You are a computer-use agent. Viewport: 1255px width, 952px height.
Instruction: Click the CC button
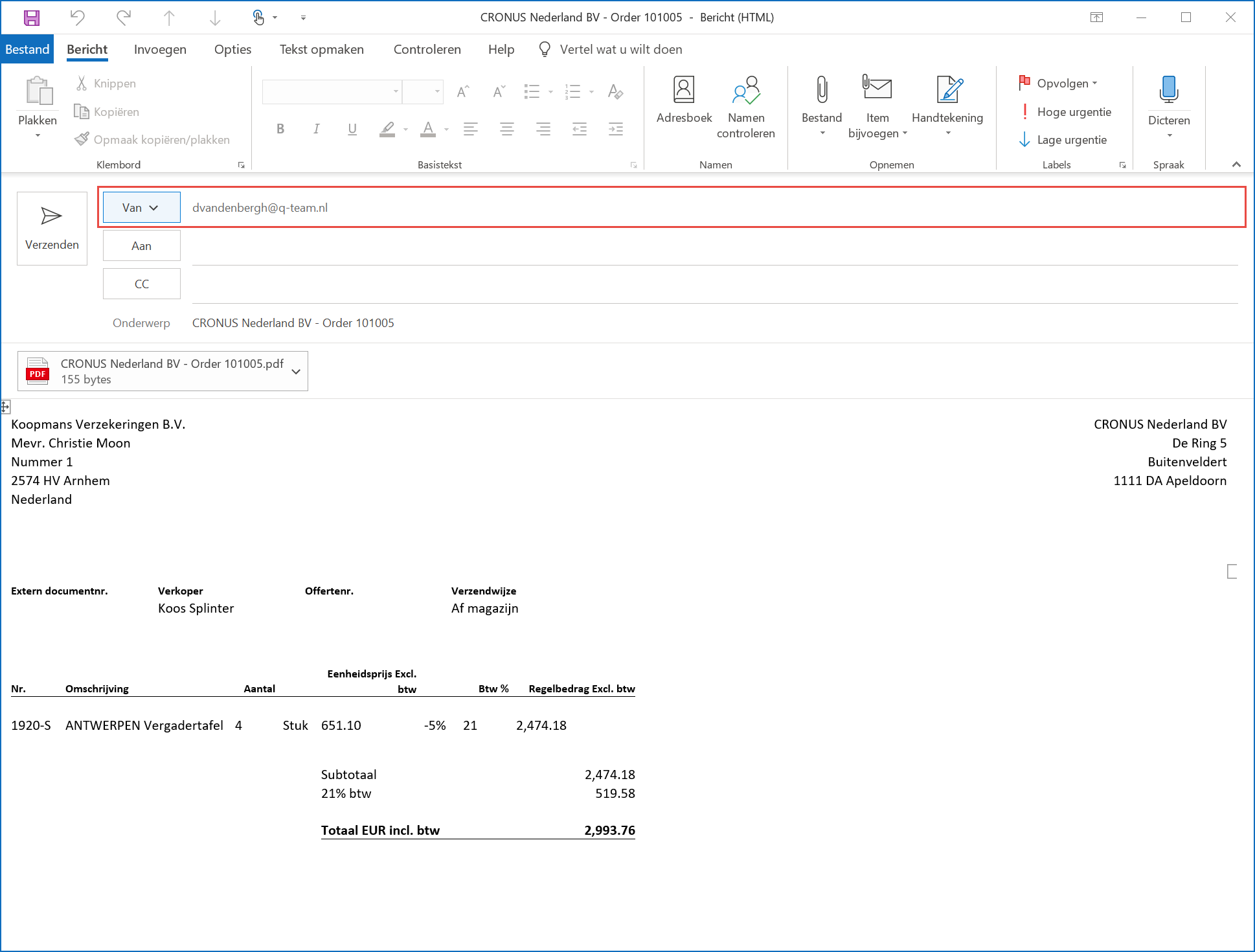(142, 284)
